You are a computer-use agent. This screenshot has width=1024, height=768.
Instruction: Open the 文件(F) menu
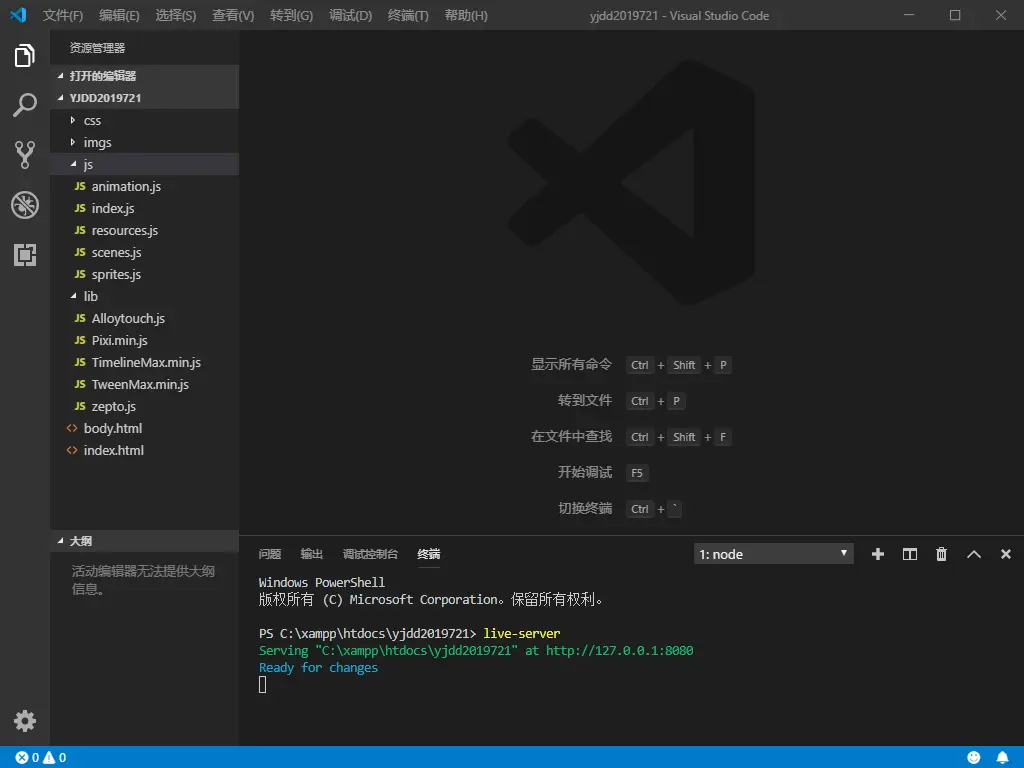coord(63,15)
